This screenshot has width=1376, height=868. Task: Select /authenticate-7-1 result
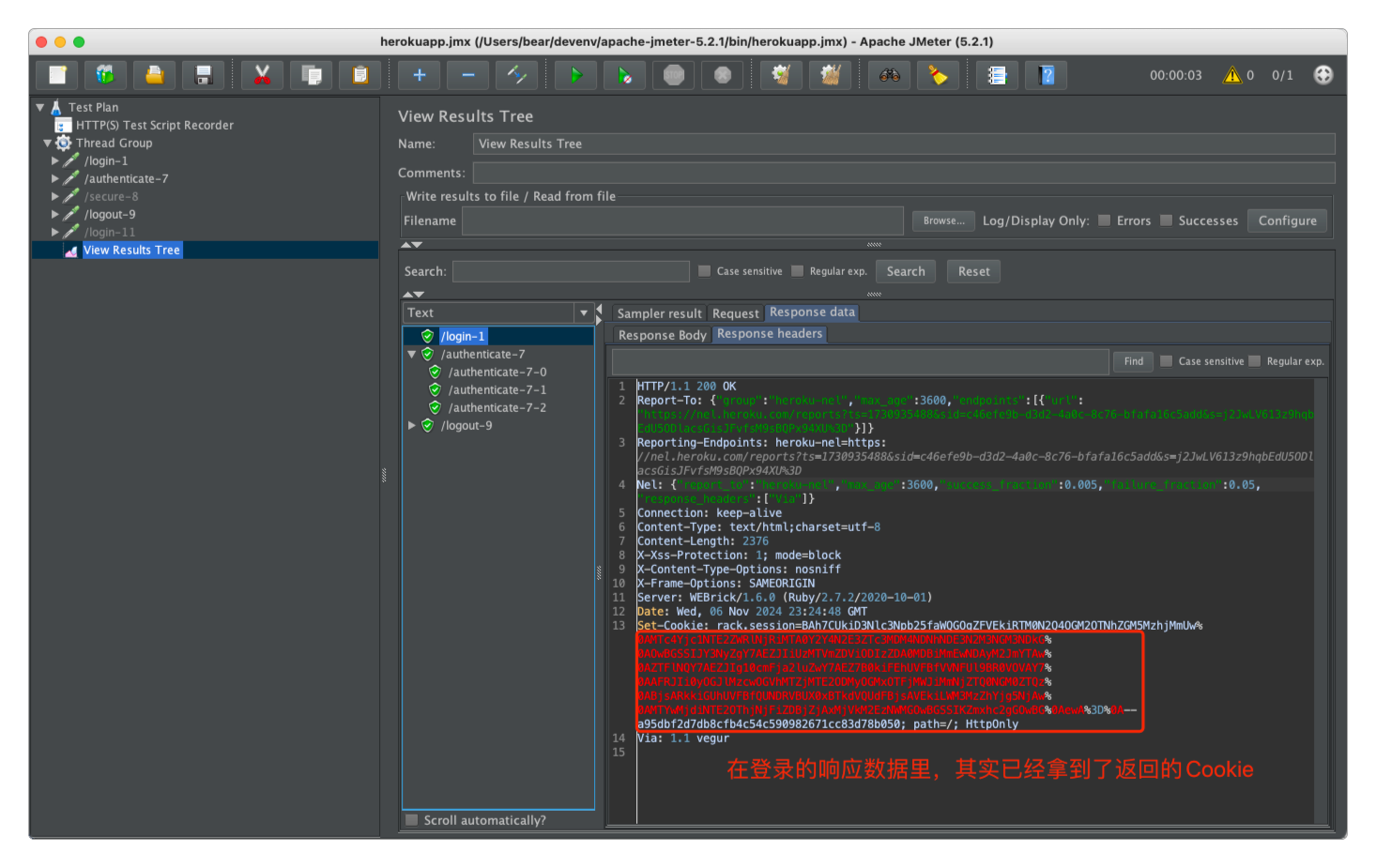coord(497,389)
